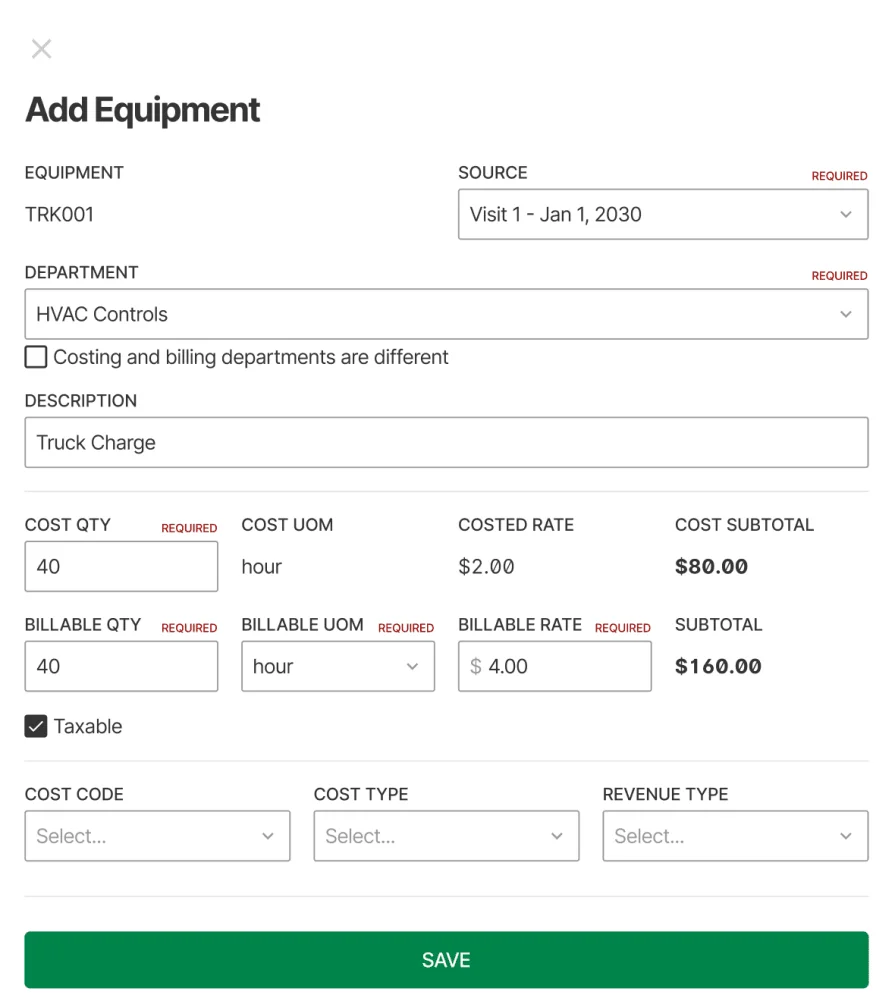The height and width of the screenshot is (1007, 895).
Task: Click the Source dropdown chevron
Action: (848, 213)
